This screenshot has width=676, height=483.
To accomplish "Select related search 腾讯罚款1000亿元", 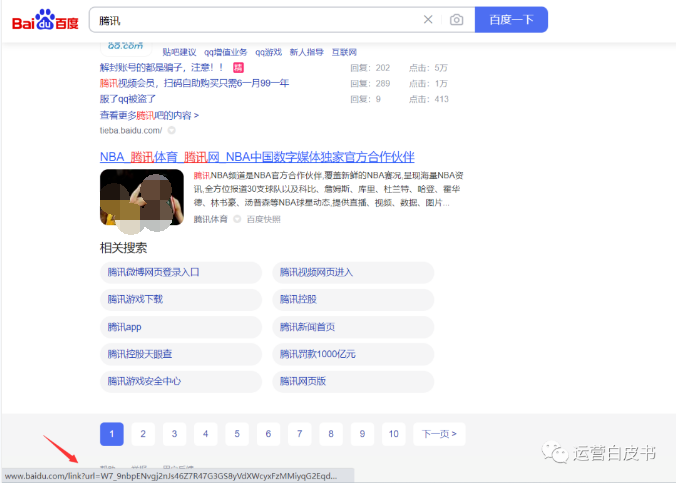I will point(353,354).
